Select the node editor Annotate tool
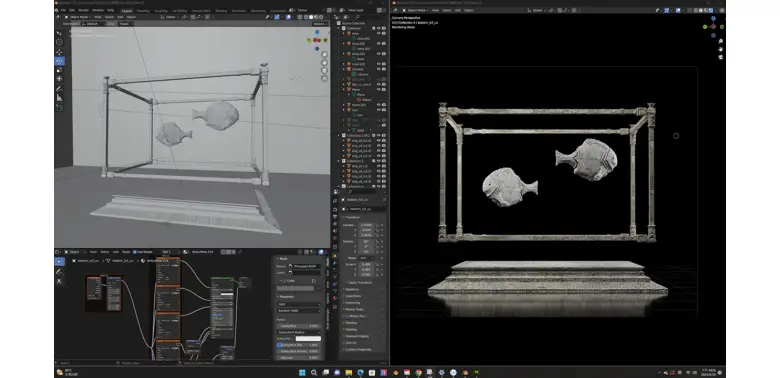This screenshot has width=780, height=378. (x=59, y=272)
